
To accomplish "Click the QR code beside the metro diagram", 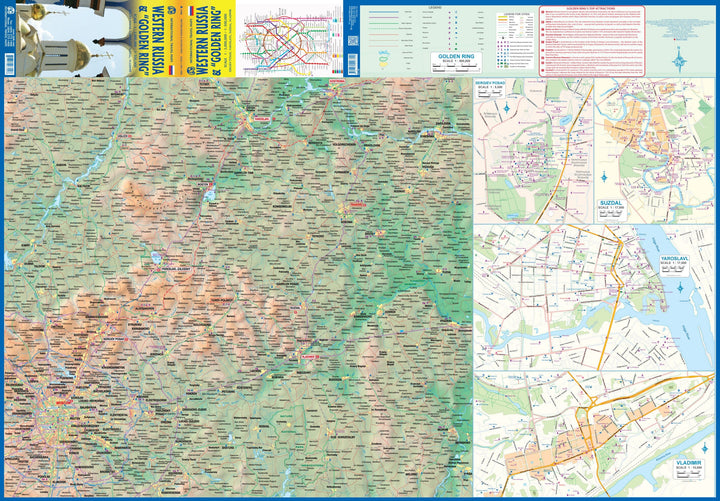I will [352, 41].
